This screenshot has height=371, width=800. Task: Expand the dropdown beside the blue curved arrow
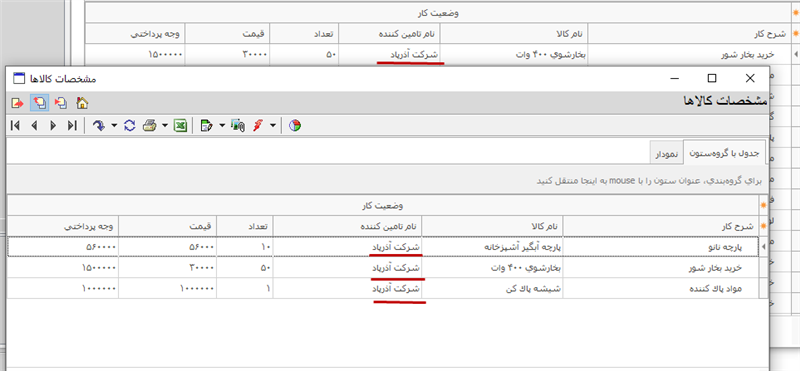(114, 125)
